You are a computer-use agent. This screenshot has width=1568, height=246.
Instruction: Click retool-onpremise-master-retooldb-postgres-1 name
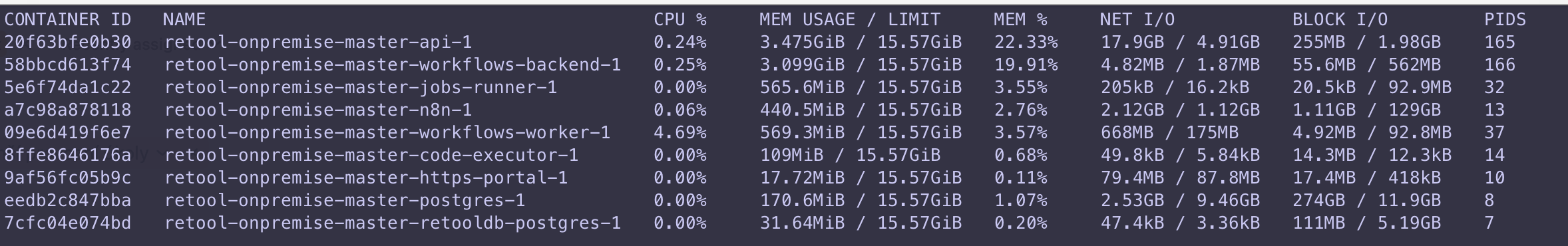tap(393, 223)
